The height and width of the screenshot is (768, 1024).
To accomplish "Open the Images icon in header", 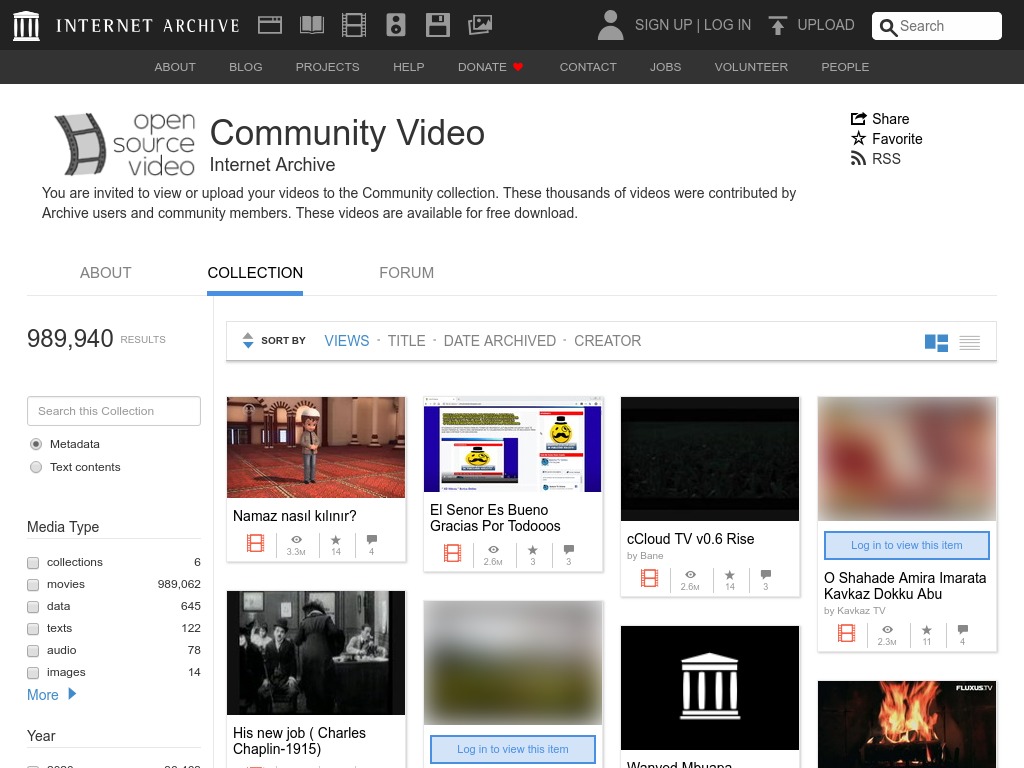I will [480, 25].
